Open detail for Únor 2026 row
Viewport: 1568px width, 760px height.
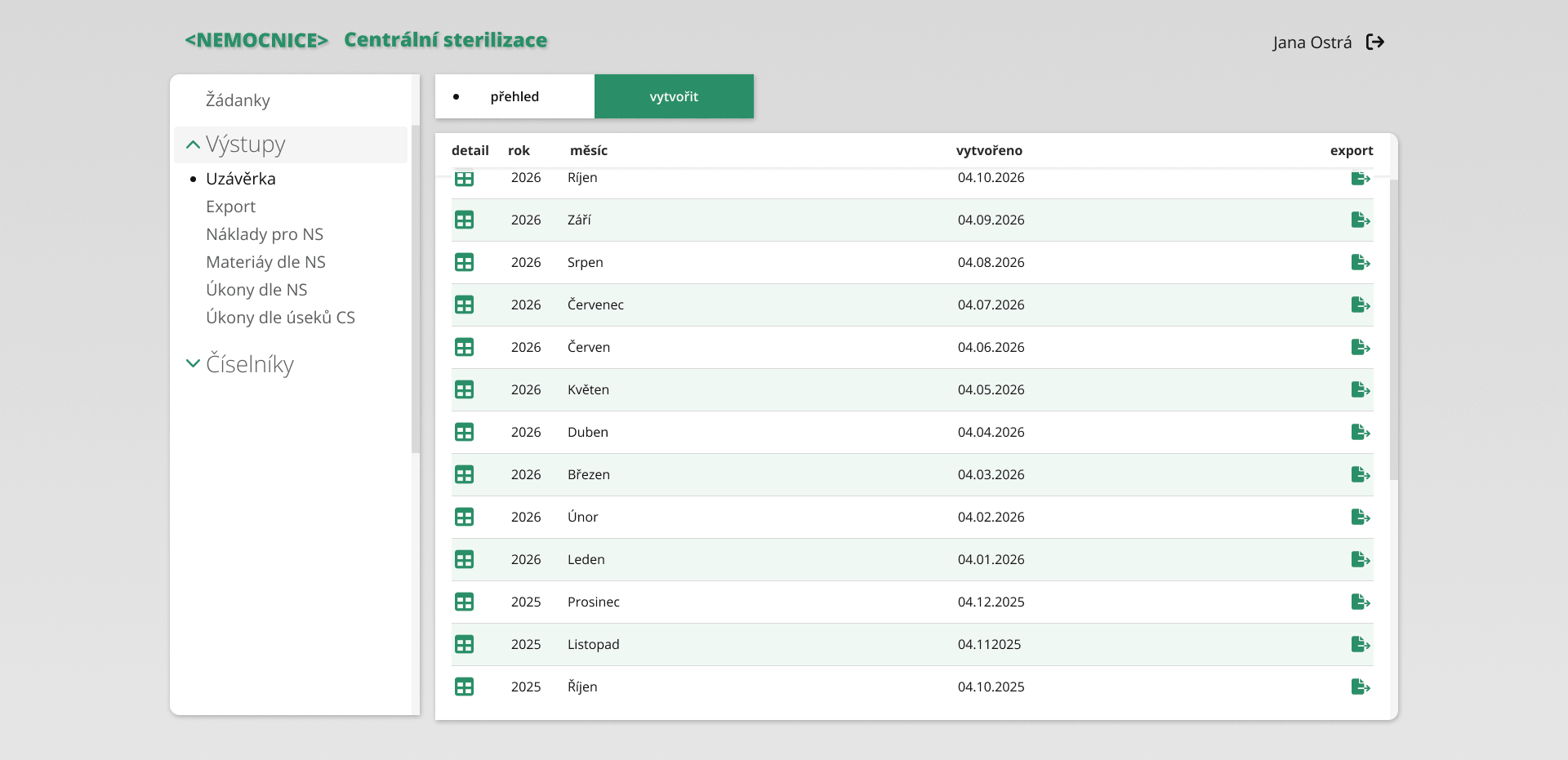tap(464, 517)
